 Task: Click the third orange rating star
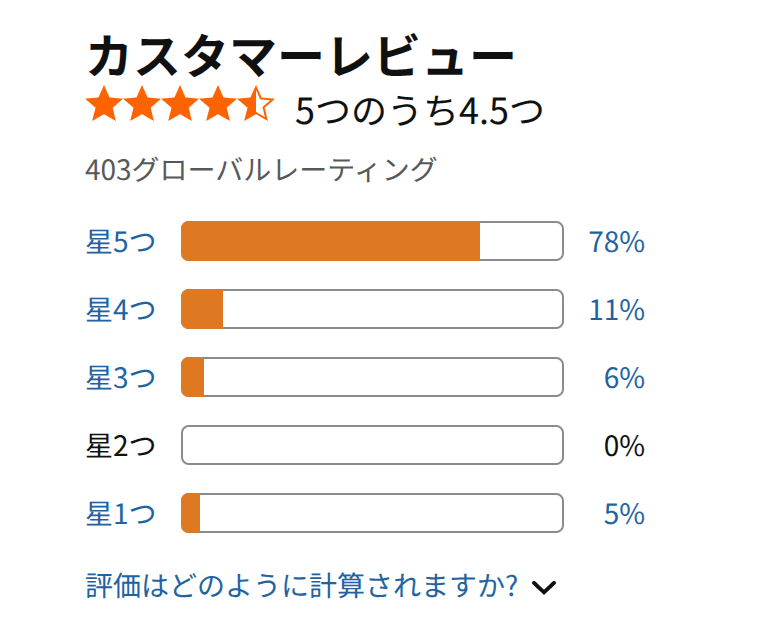pos(180,104)
